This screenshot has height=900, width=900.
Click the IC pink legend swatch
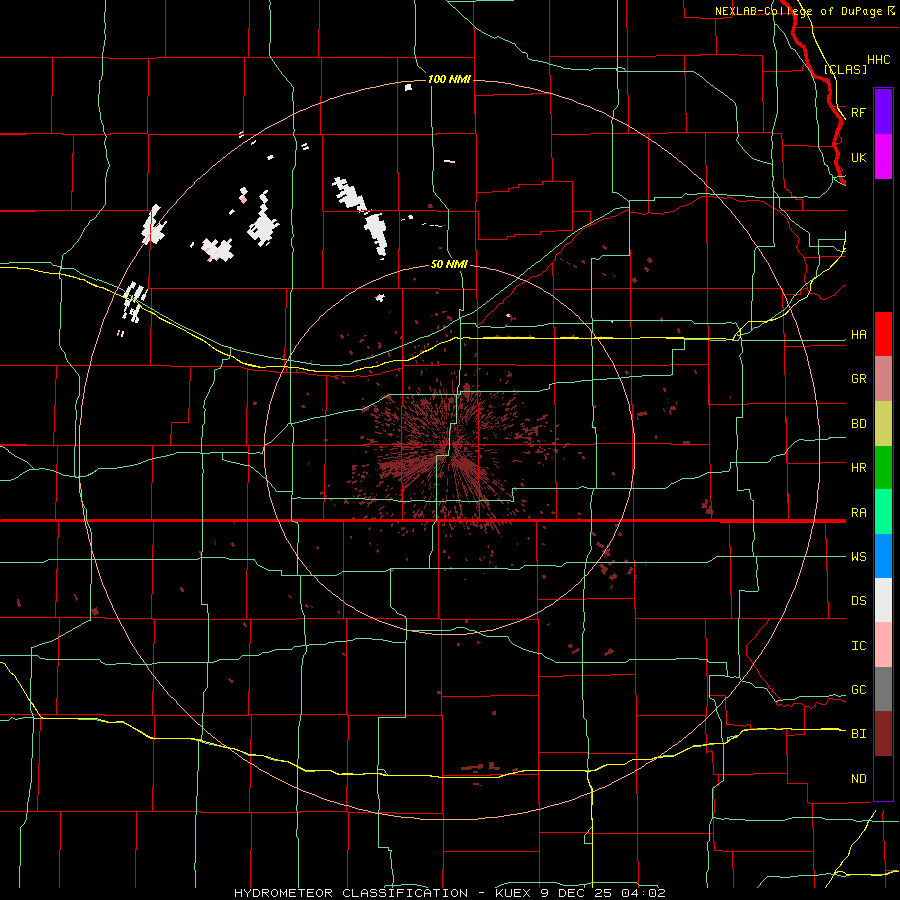(883, 645)
